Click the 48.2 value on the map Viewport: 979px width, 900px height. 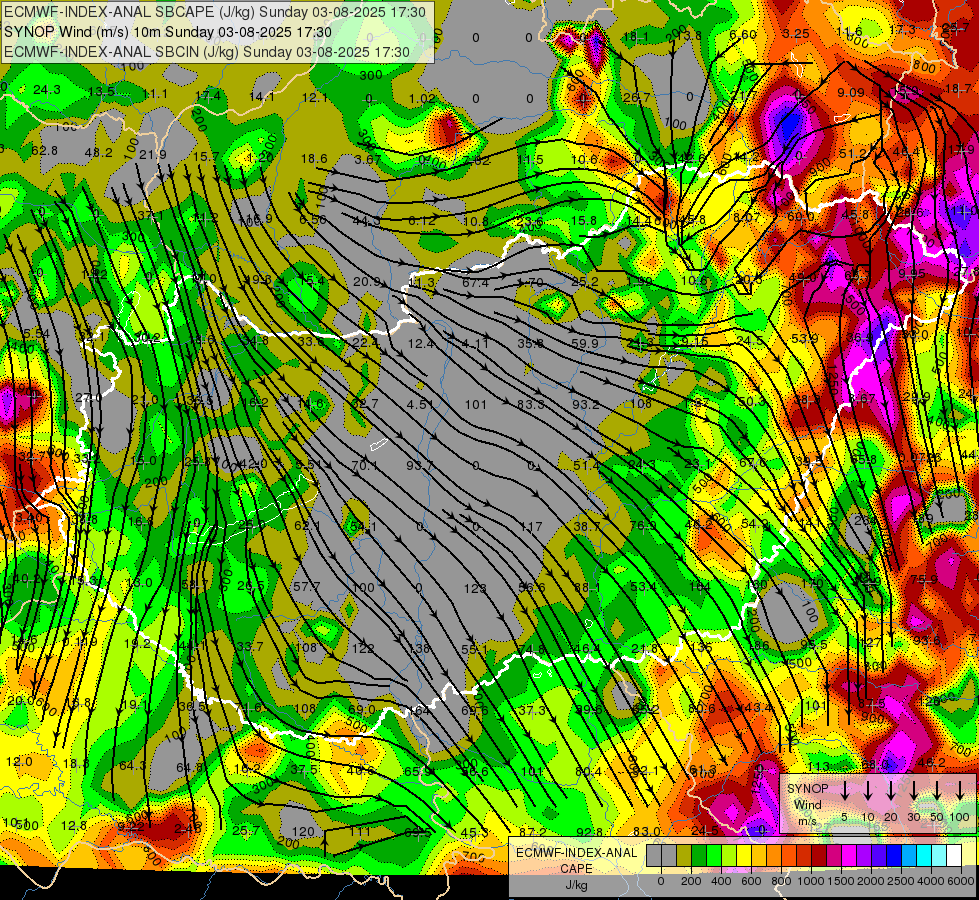(99, 152)
